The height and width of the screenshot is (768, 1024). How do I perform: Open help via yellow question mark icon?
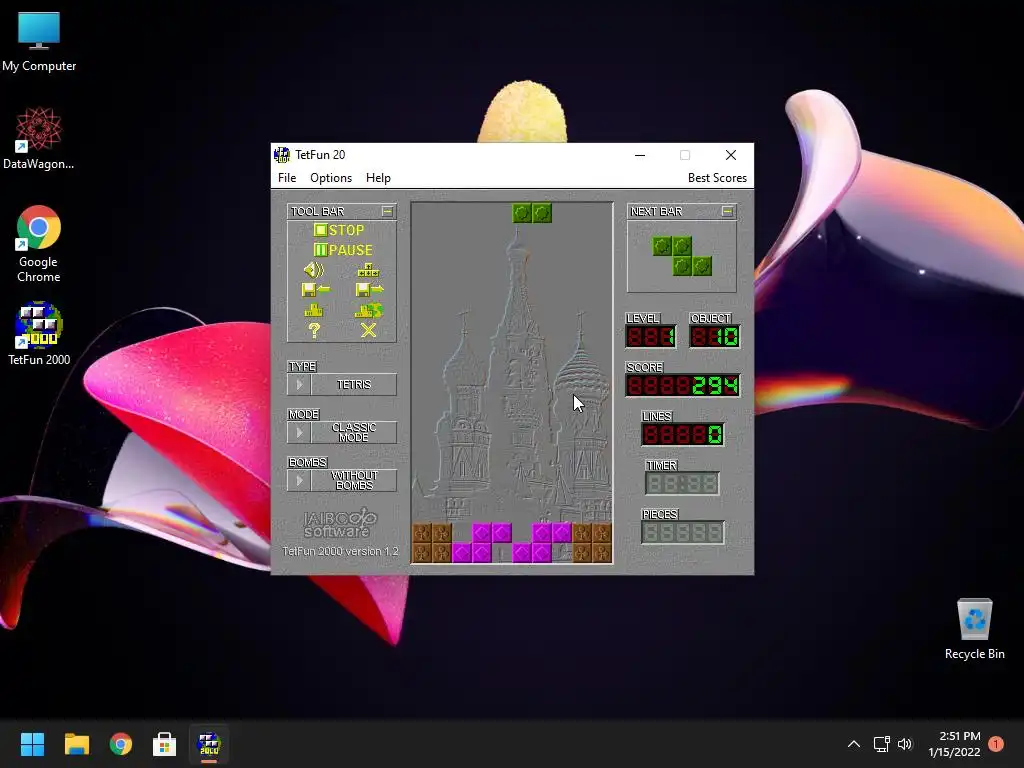(x=314, y=330)
